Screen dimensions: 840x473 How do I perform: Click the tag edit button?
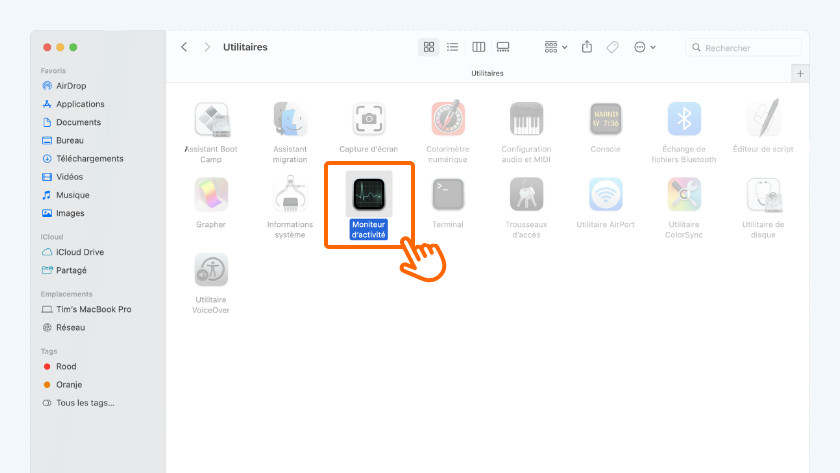coord(612,47)
